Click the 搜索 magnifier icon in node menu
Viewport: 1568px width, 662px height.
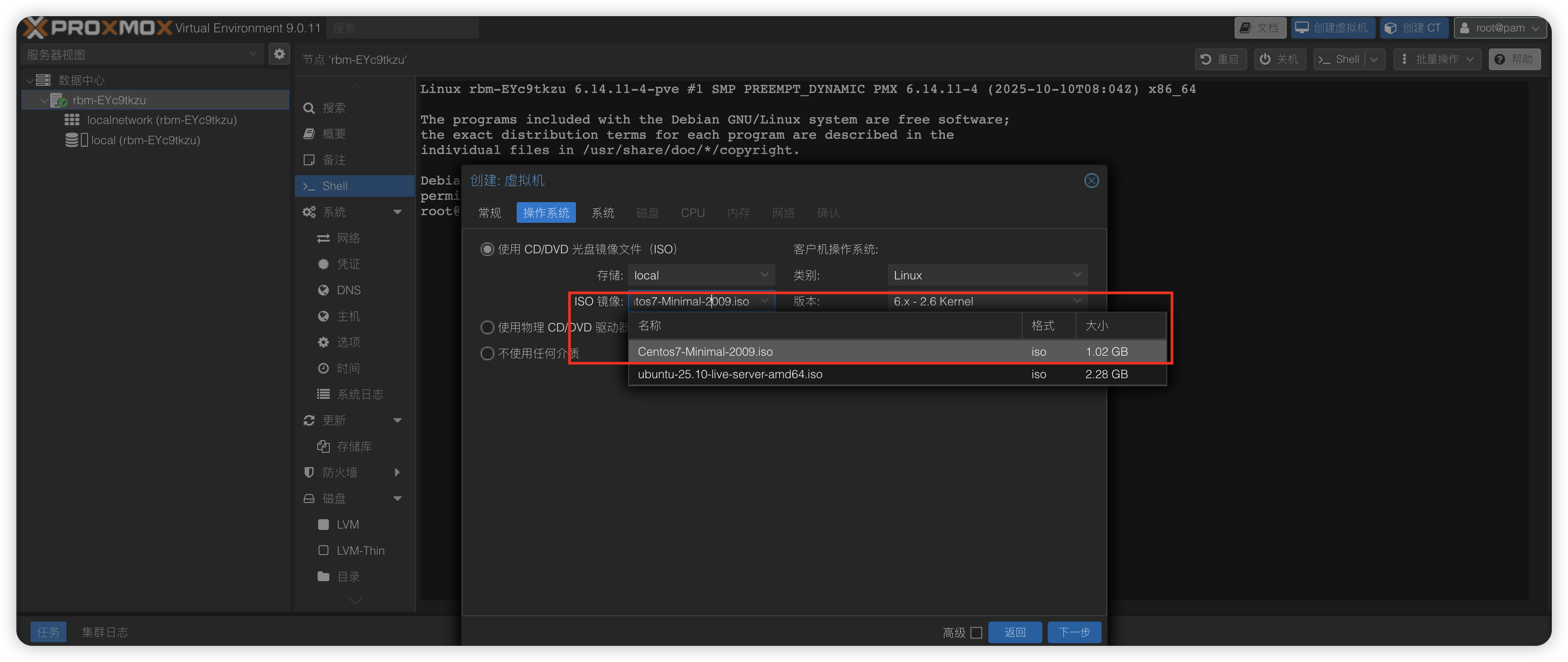coord(309,108)
